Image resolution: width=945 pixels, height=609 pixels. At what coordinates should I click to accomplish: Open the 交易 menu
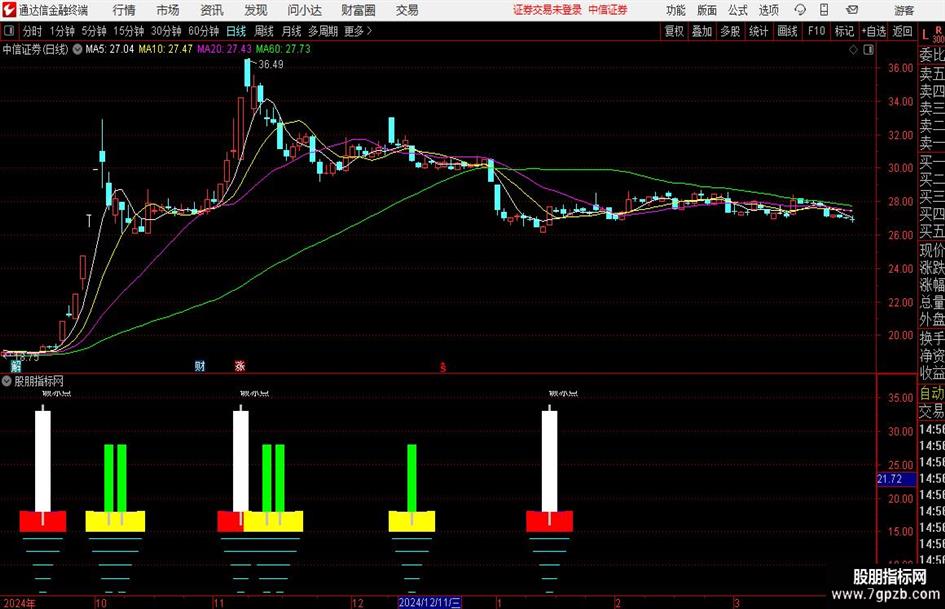407,10
